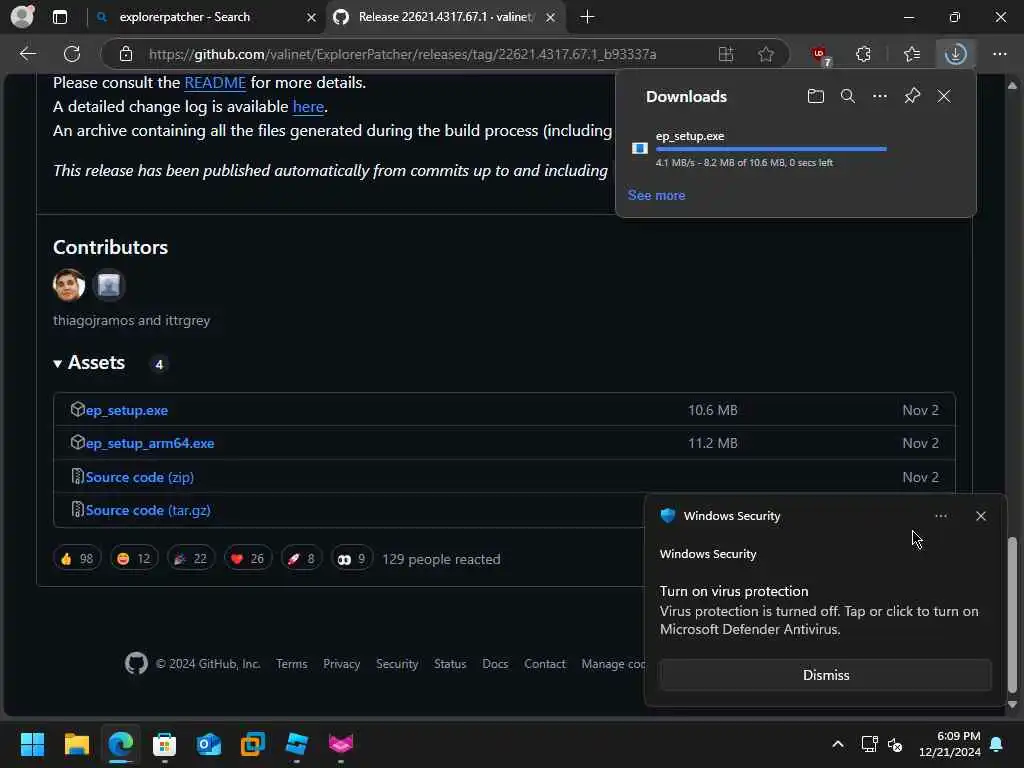Close the Windows Security notification
The width and height of the screenshot is (1024, 768).
point(981,516)
